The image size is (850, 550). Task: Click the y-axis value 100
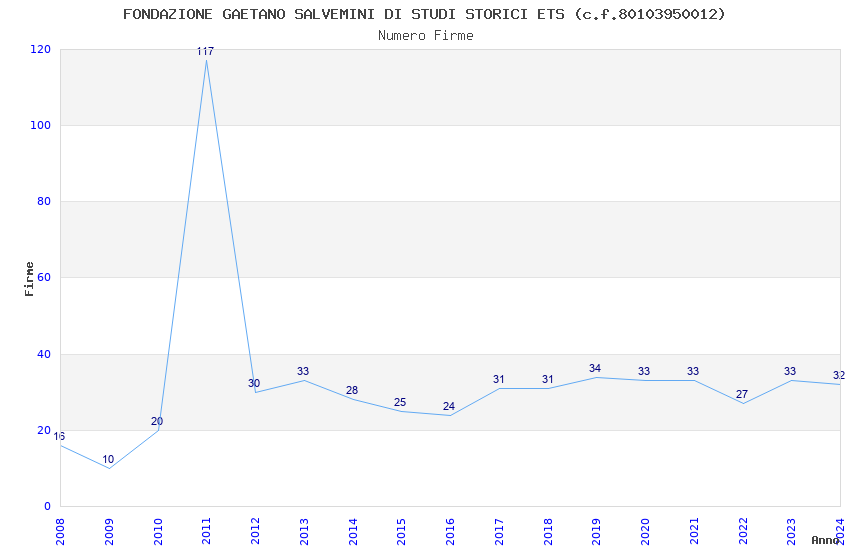tap(41, 125)
